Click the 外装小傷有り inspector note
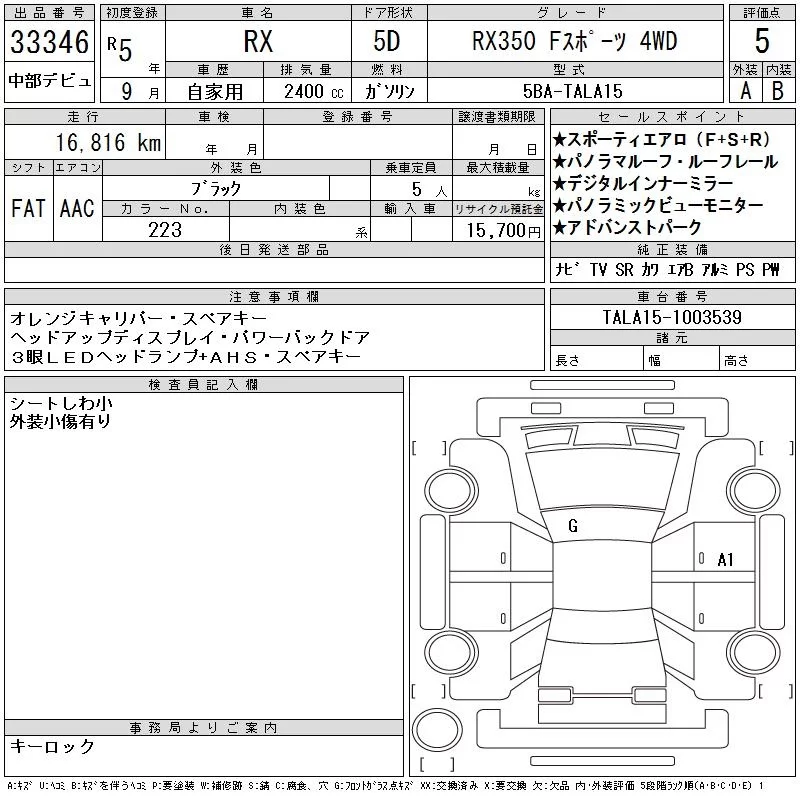The height and width of the screenshot is (800, 800). click(60, 421)
